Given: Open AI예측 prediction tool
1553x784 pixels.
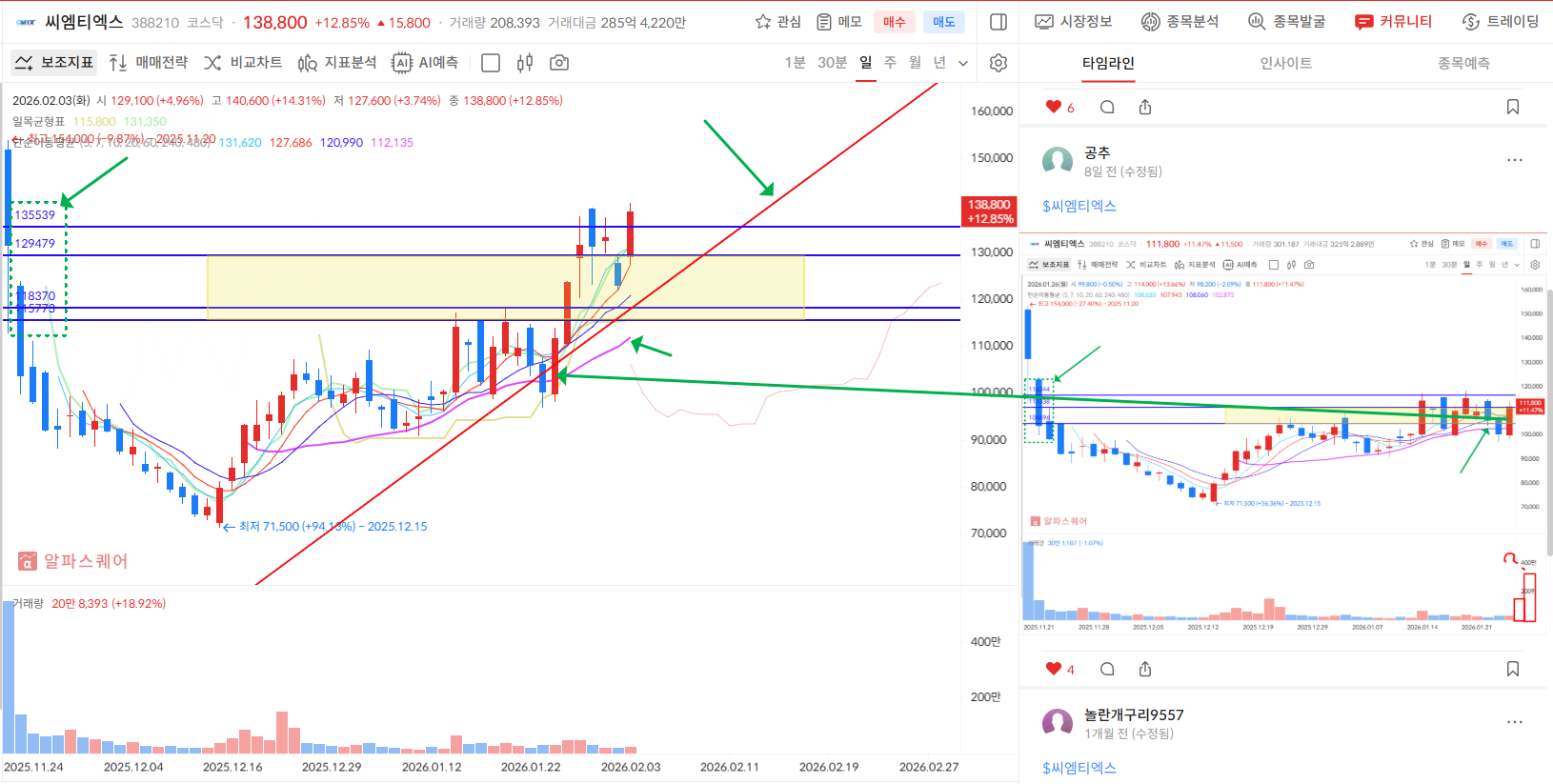Looking at the screenshot, I should pos(426,63).
